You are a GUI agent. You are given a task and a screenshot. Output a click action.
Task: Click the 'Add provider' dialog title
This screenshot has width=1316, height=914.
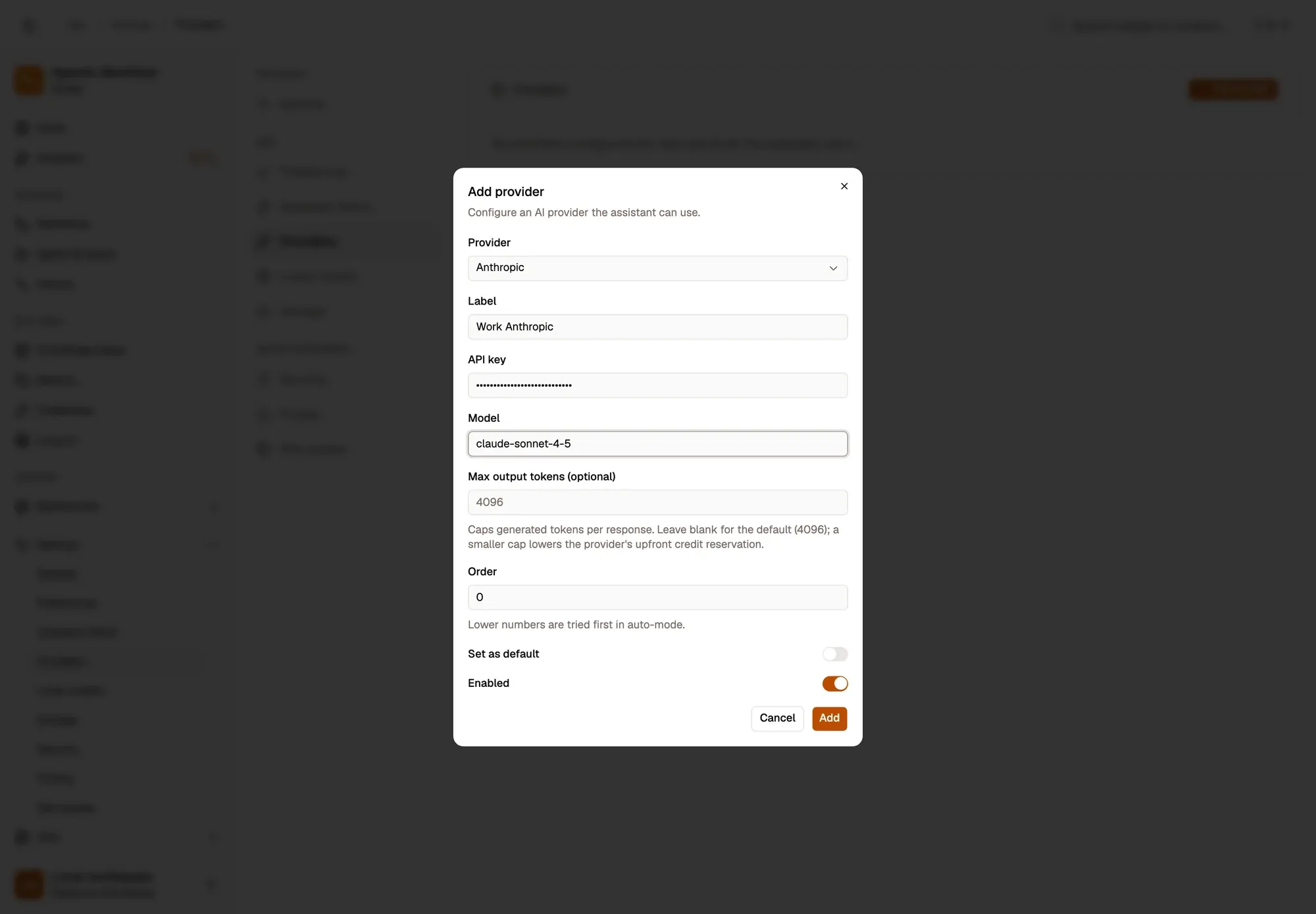coord(505,191)
